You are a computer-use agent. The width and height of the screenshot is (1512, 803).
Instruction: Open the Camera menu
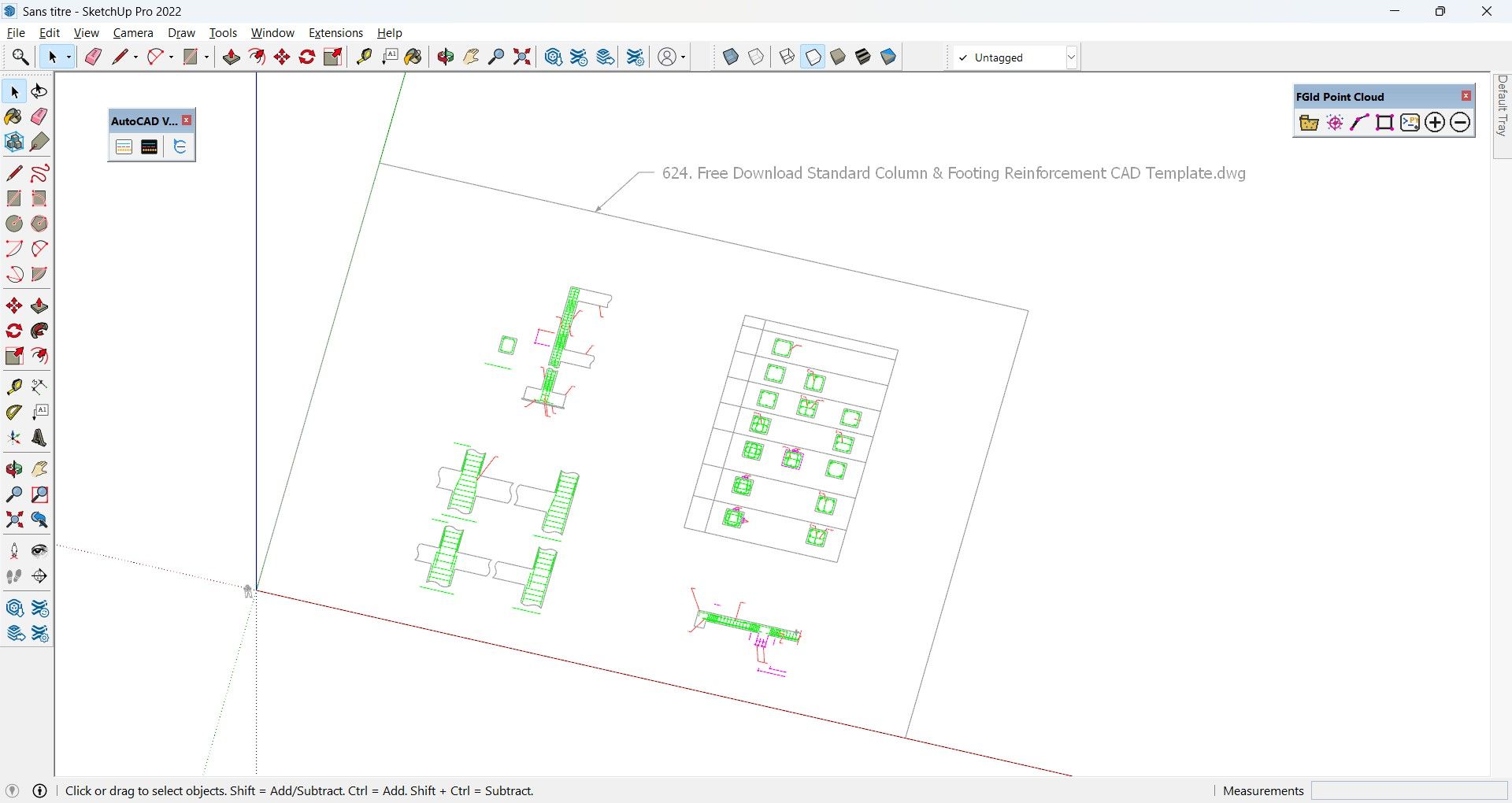point(133,33)
